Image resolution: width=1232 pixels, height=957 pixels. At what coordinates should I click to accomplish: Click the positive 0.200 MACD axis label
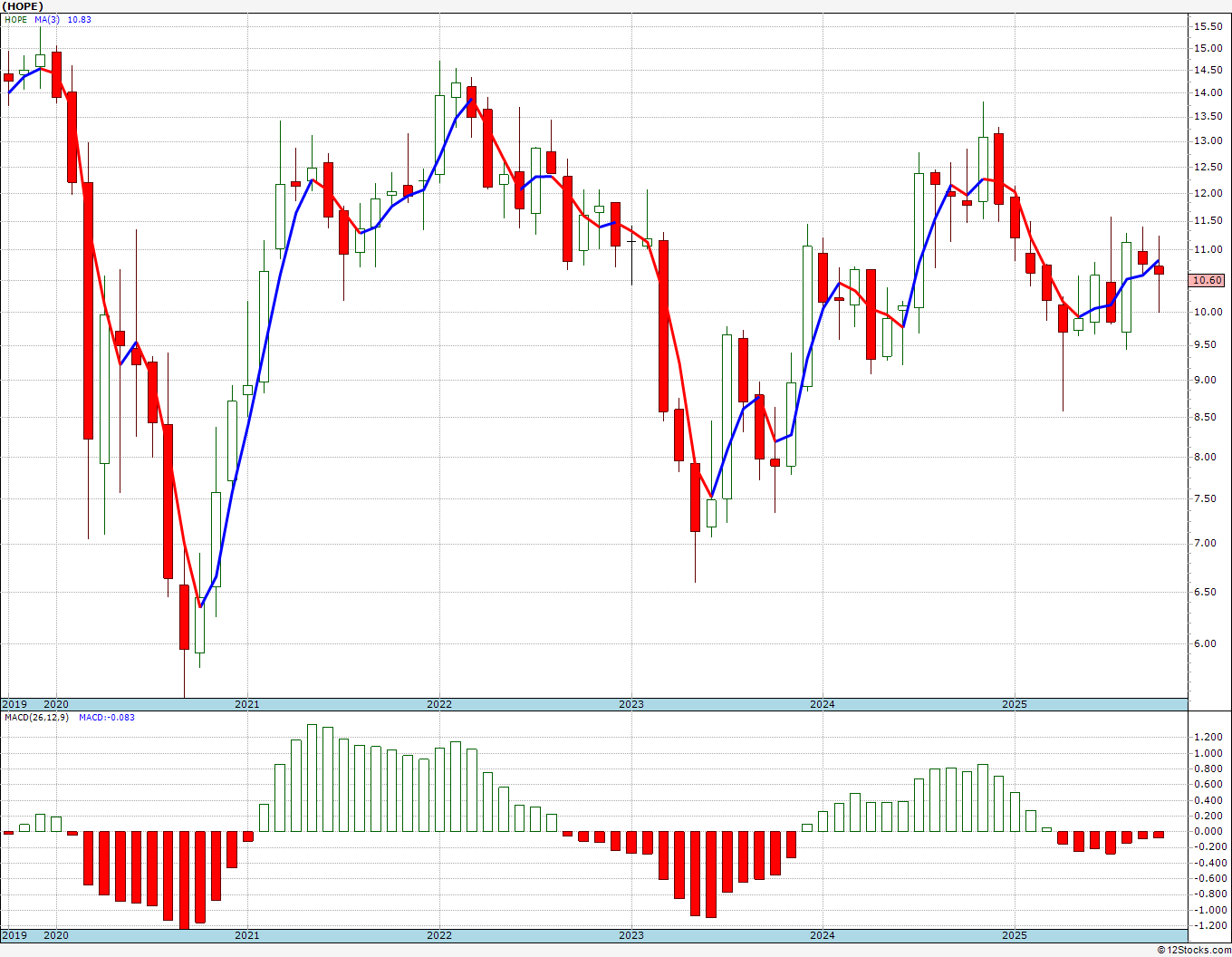1208,816
